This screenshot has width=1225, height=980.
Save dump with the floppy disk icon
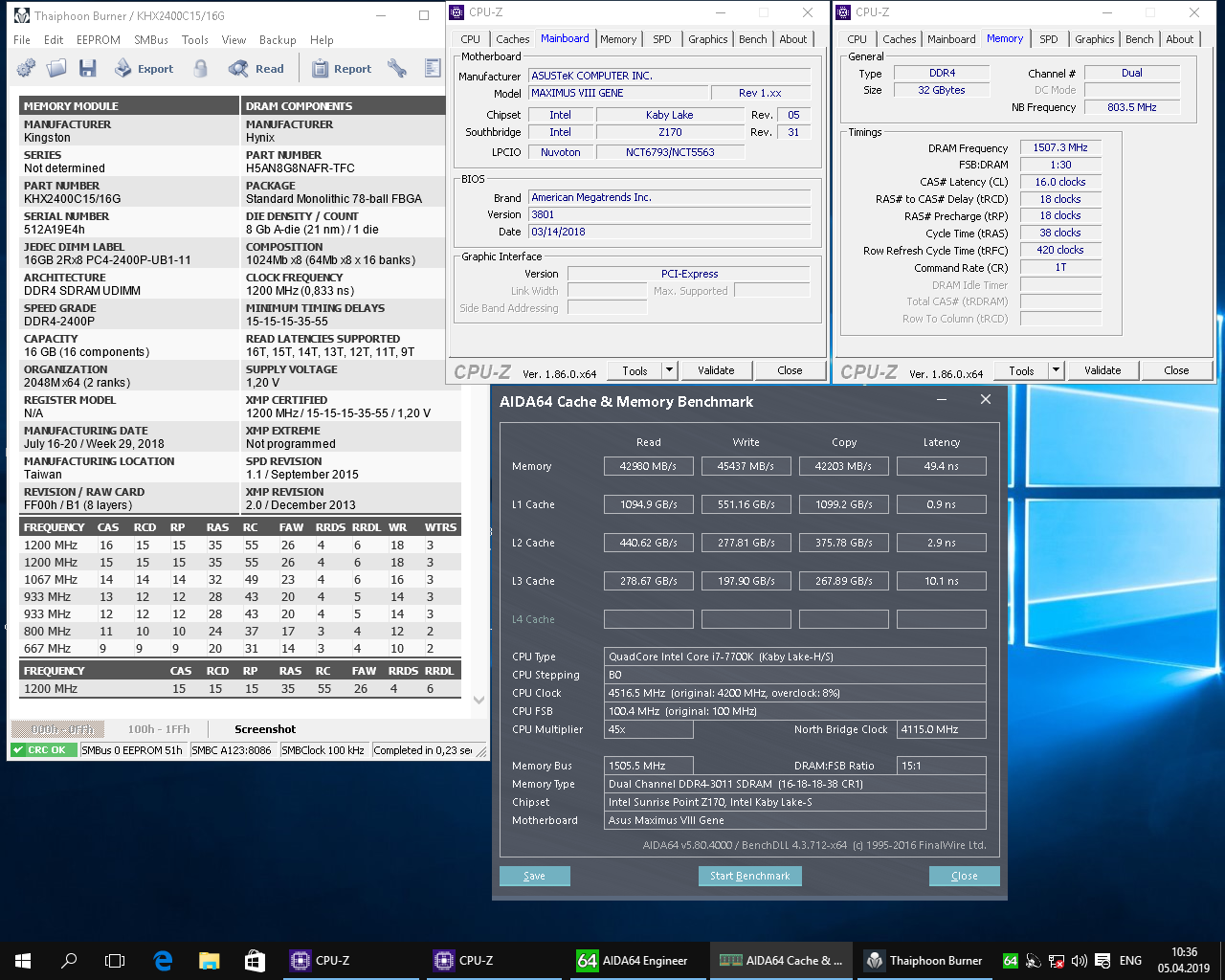(x=88, y=68)
